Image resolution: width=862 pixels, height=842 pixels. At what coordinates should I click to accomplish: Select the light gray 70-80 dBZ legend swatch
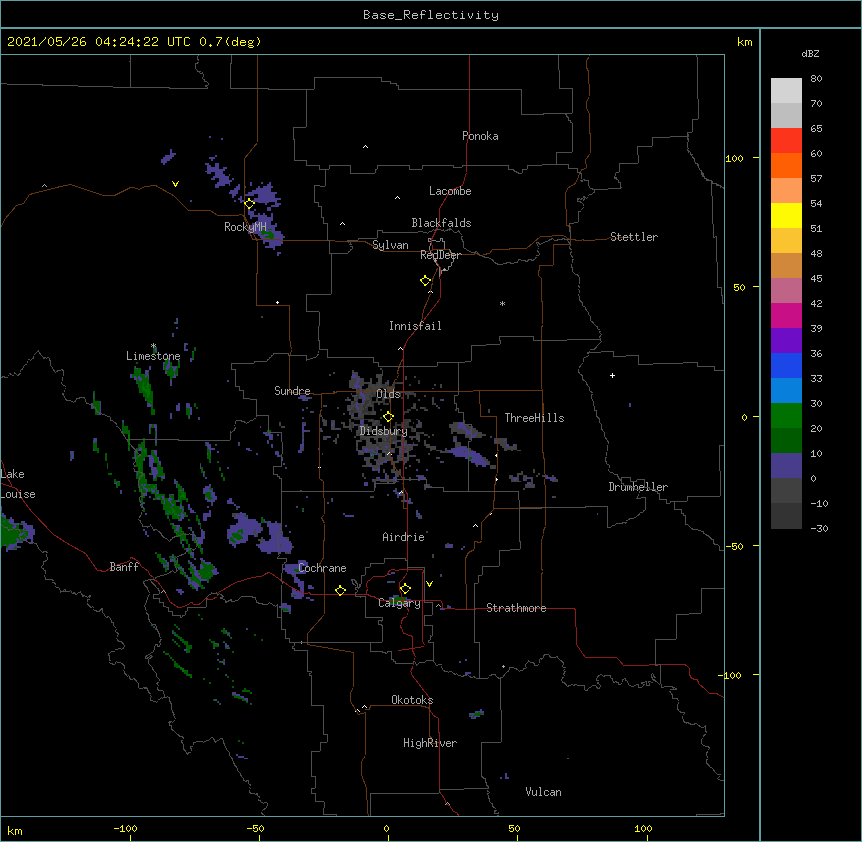click(786, 91)
